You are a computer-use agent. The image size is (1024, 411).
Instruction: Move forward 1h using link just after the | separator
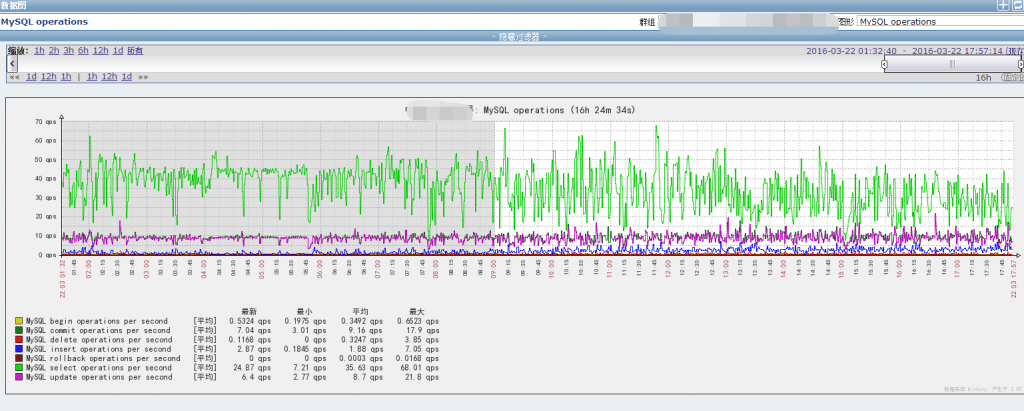92,76
